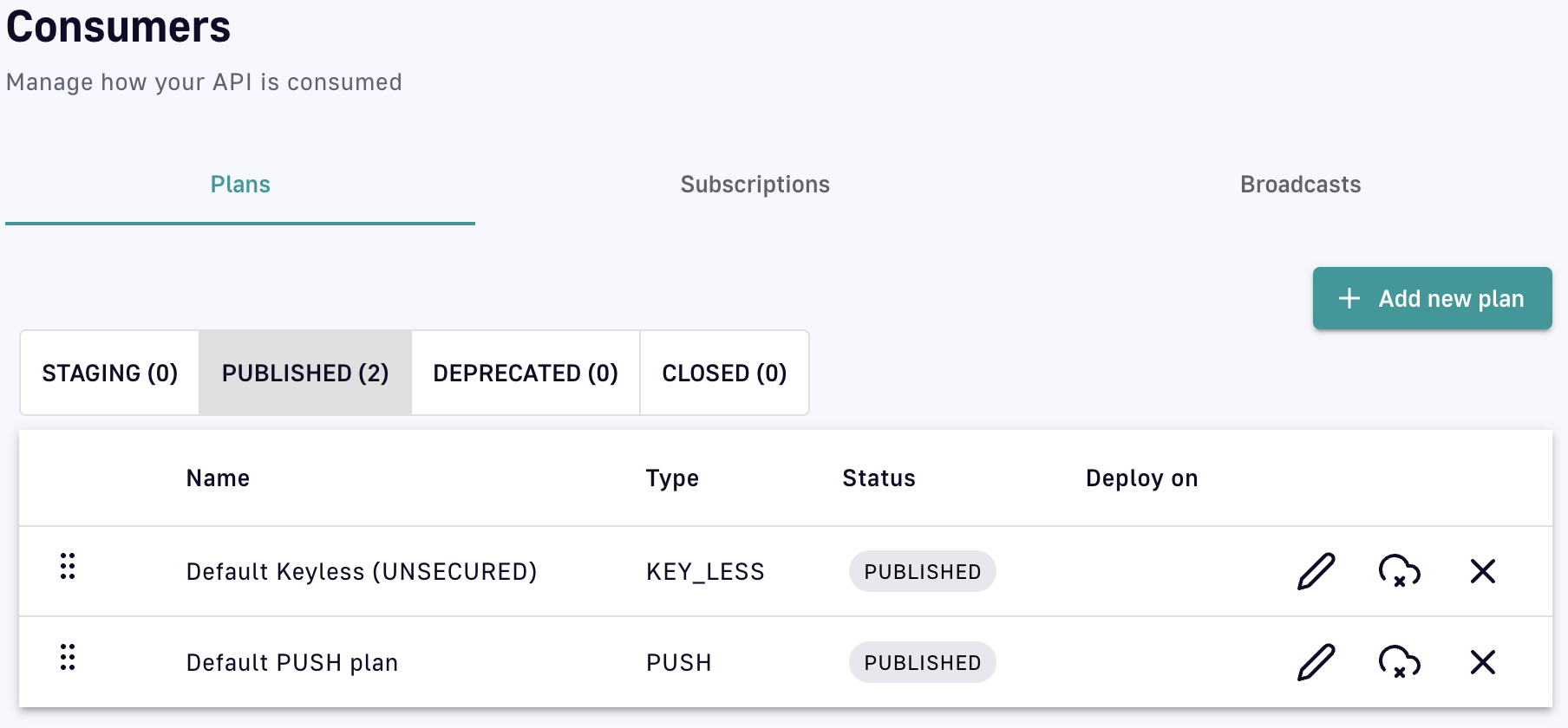The image size is (1568, 728).
Task: Filter plans by DEPRECATED status
Action: [x=526, y=373]
